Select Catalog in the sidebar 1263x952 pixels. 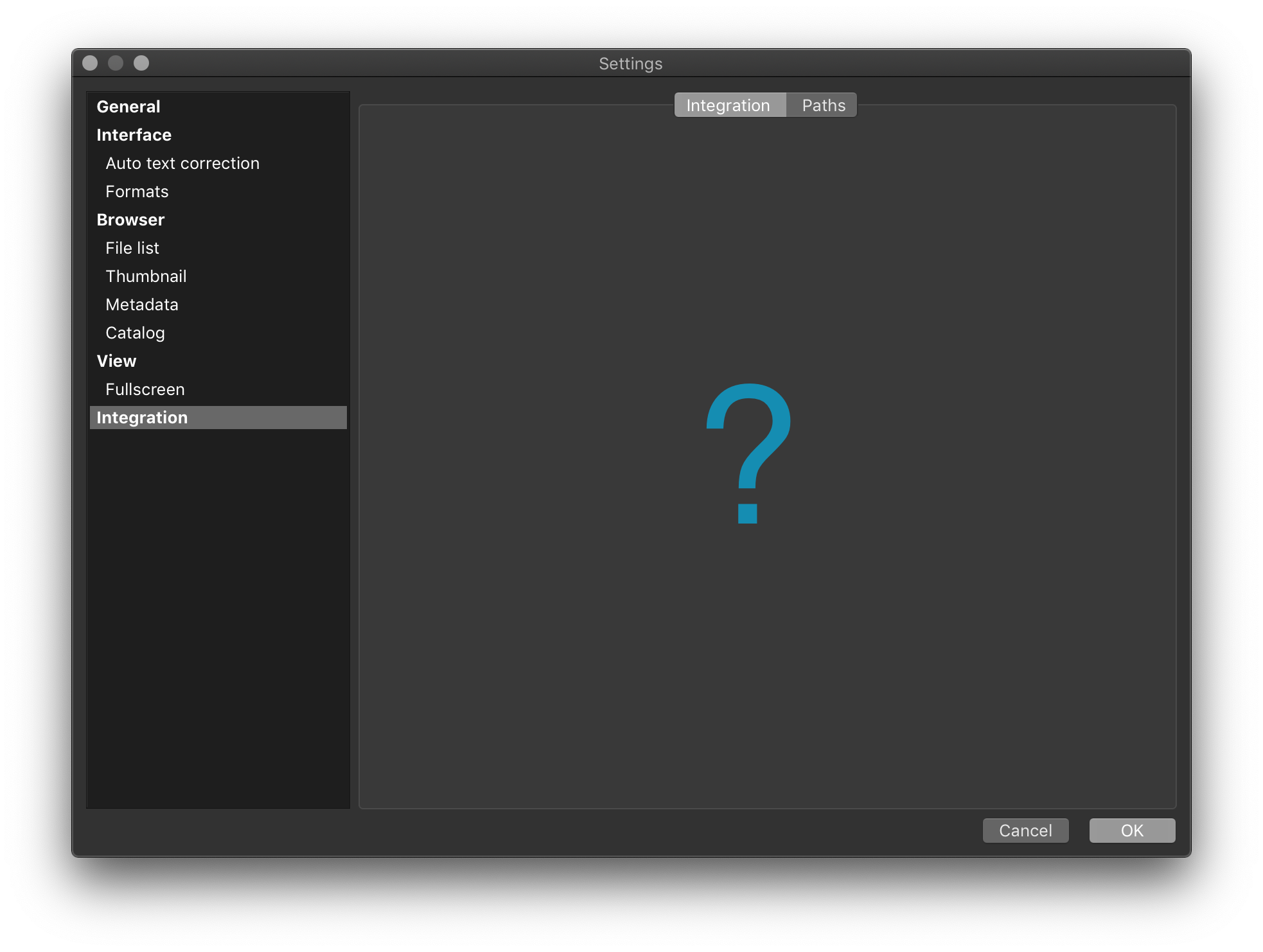click(x=135, y=333)
